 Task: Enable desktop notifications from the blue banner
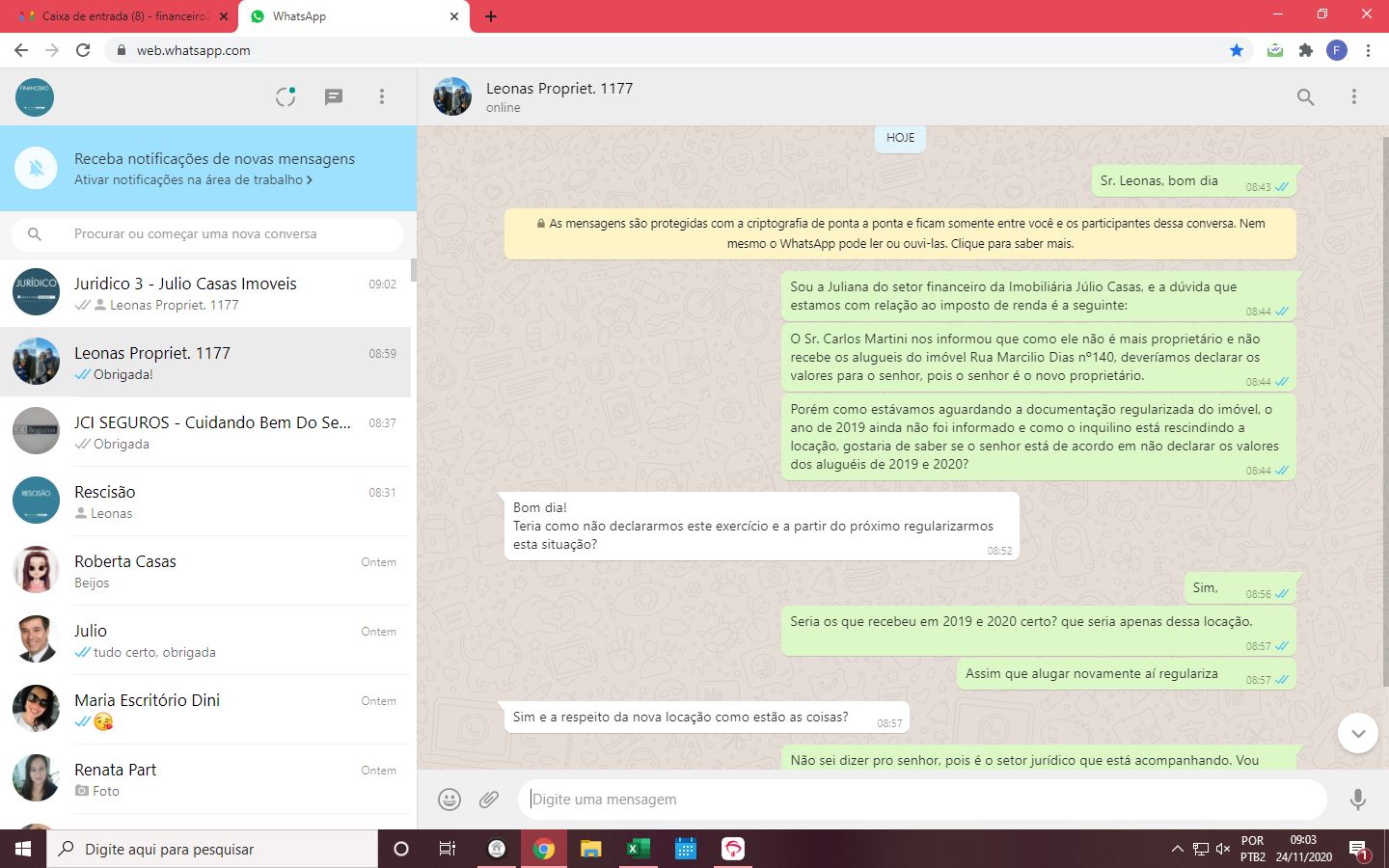(x=193, y=179)
